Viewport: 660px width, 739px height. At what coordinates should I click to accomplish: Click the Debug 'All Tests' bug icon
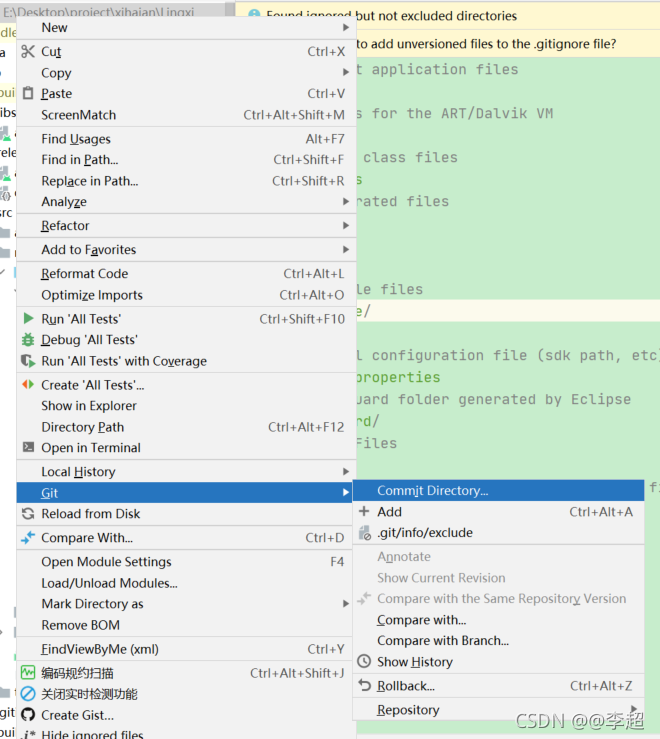[x=28, y=340]
